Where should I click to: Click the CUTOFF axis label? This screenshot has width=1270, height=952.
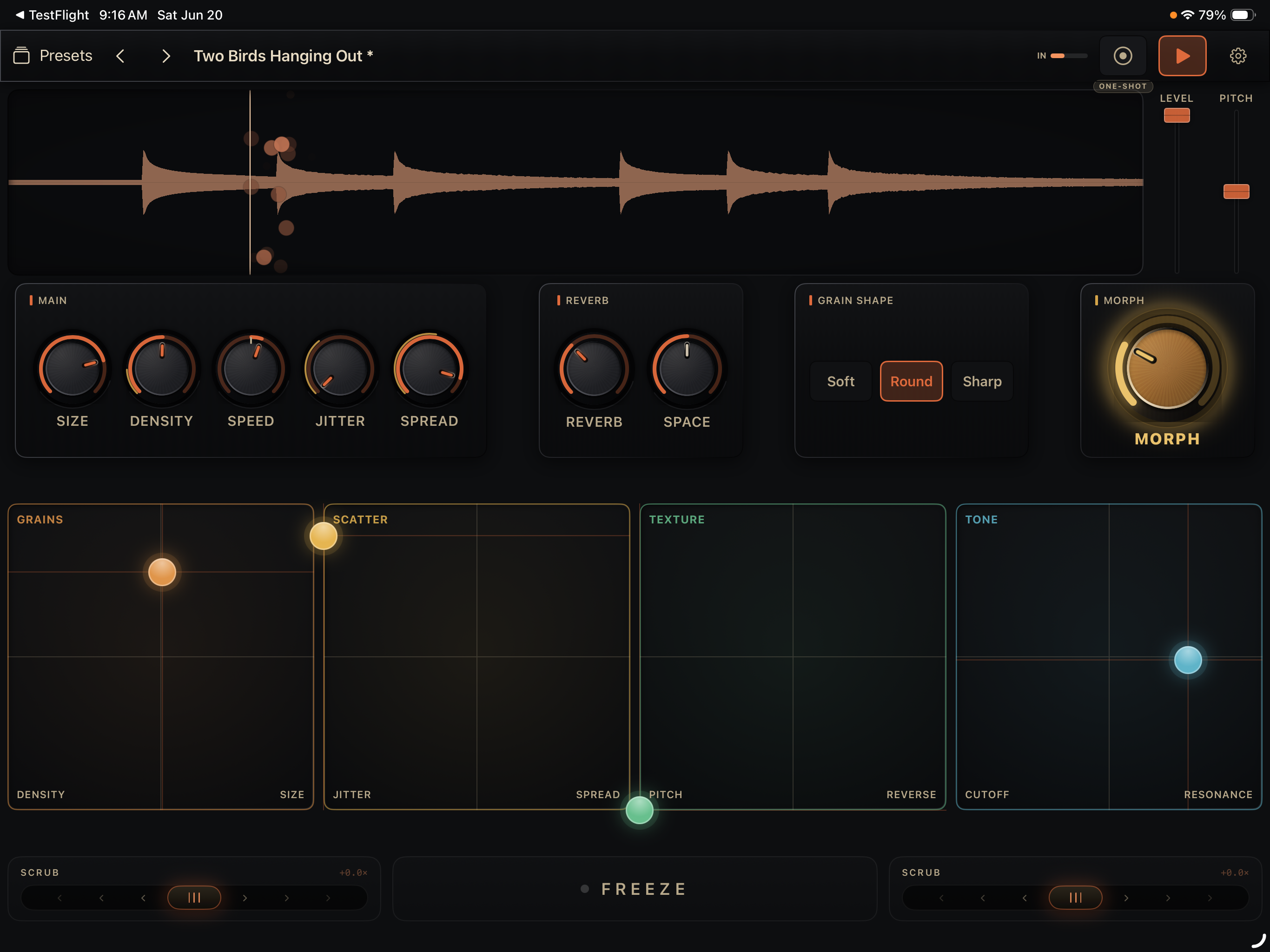[x=986, y=795]
